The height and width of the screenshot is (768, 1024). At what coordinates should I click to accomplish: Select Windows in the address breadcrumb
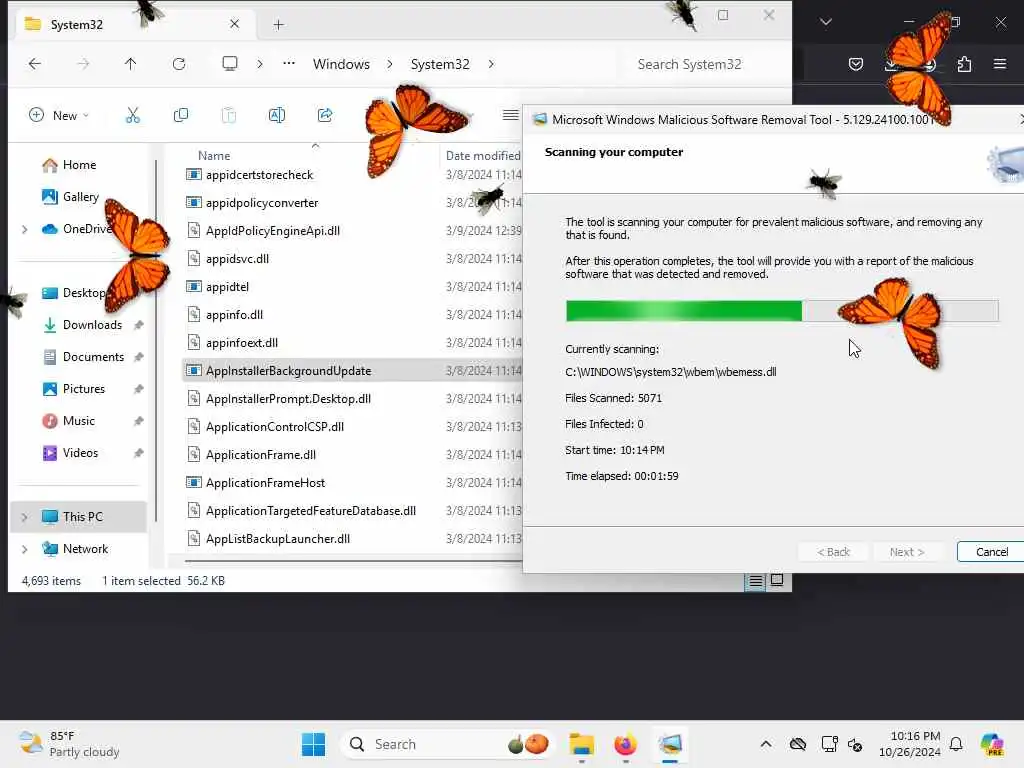[x=341, y=64]
